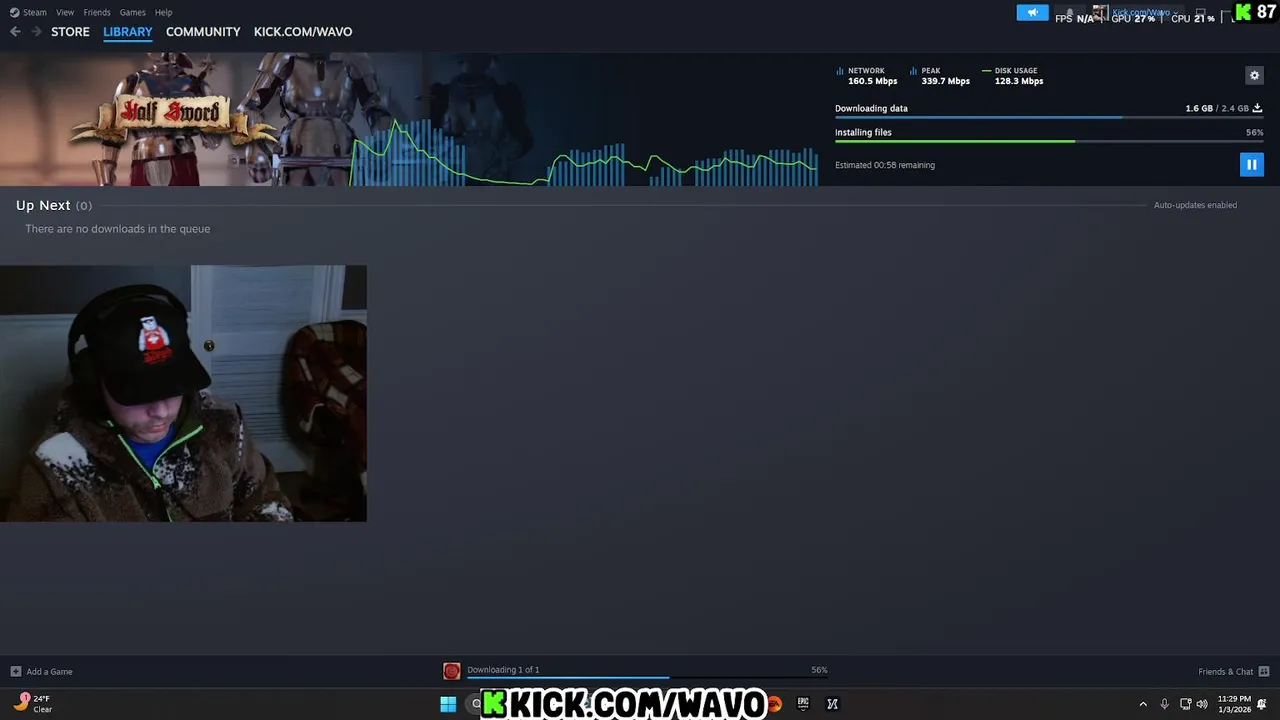The height and width of the screenshot is (720, 1280).
Task: Click the download throughput graph
Action: coord(584,152)
